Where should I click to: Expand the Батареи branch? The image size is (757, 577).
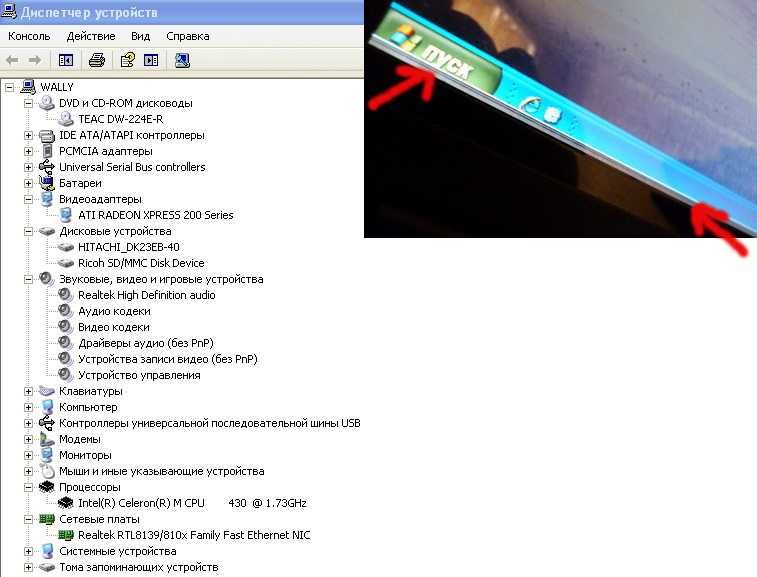pyautogui.click(x=28, y=183)
